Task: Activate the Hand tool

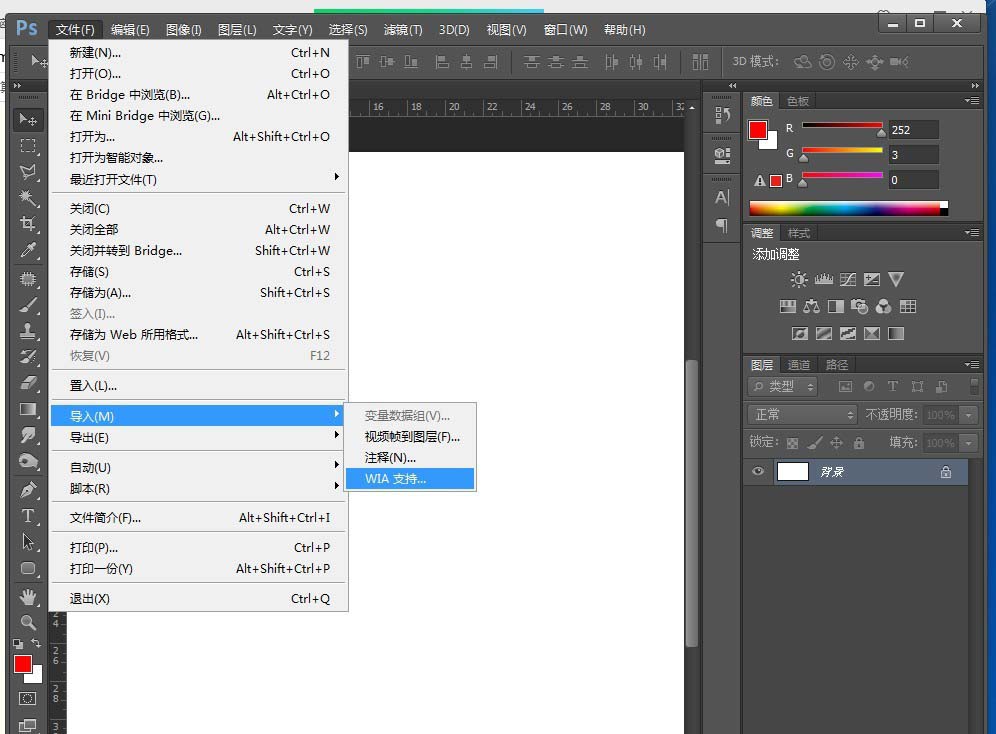Action: click(28, 597)
